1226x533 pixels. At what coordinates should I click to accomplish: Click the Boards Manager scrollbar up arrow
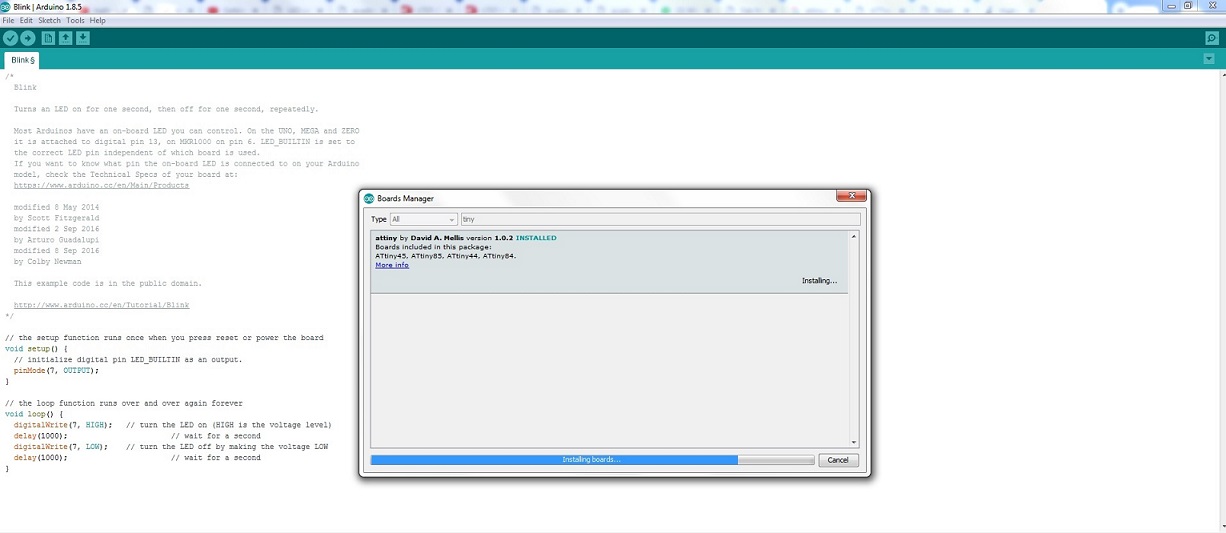(854, 237)
